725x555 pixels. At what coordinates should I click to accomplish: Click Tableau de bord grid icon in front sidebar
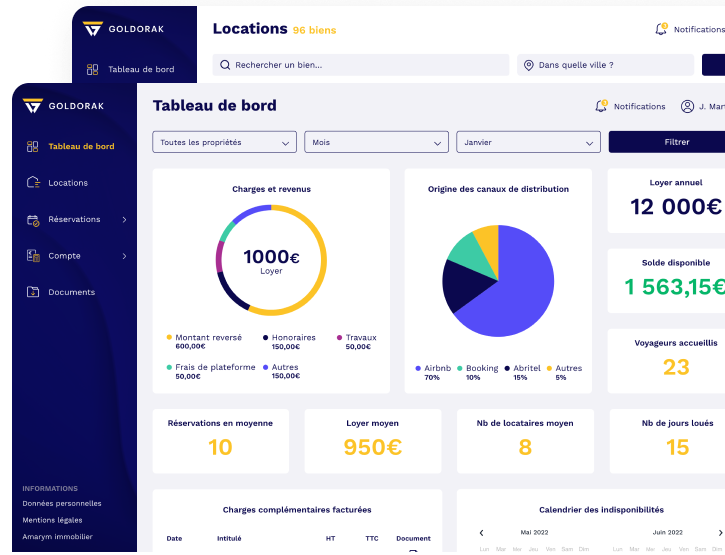point(32,147)
